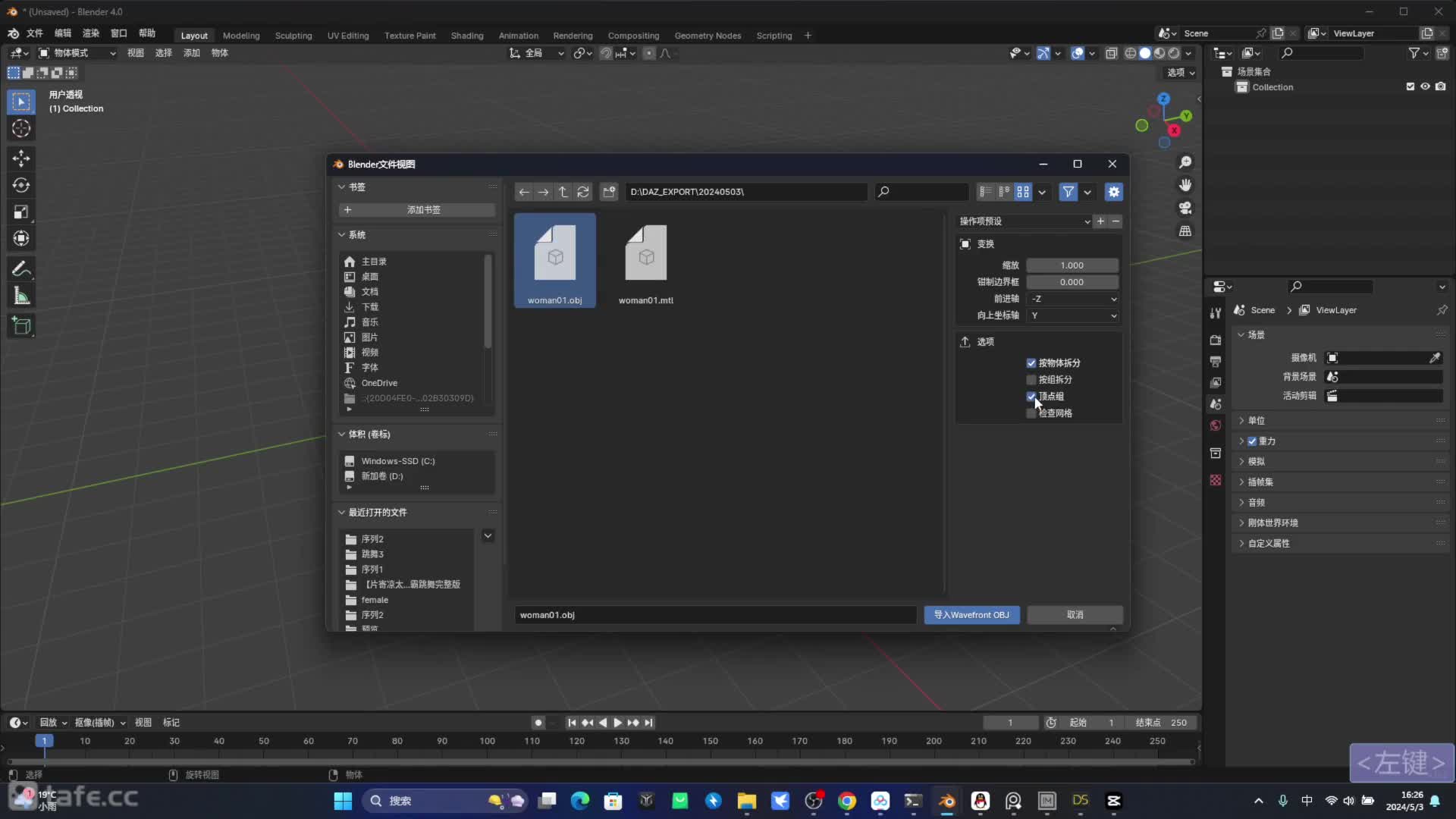Adjust the 钳制边界框 value field
Image resolution: width=1456 pixels, height=819 pixels.
(1072, 282)
